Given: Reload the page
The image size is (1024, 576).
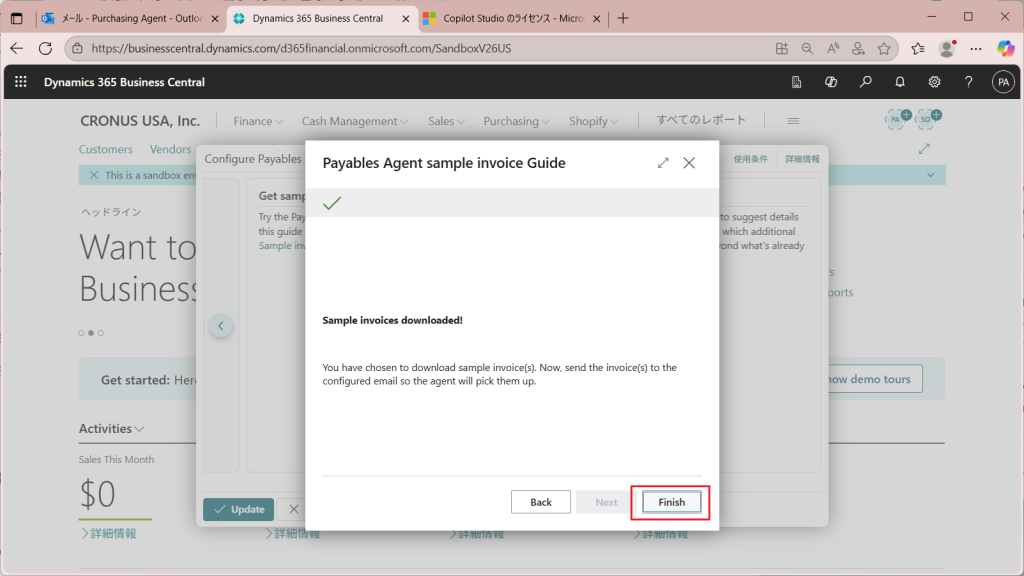Looking at the screenshot, I should point(45,48).
